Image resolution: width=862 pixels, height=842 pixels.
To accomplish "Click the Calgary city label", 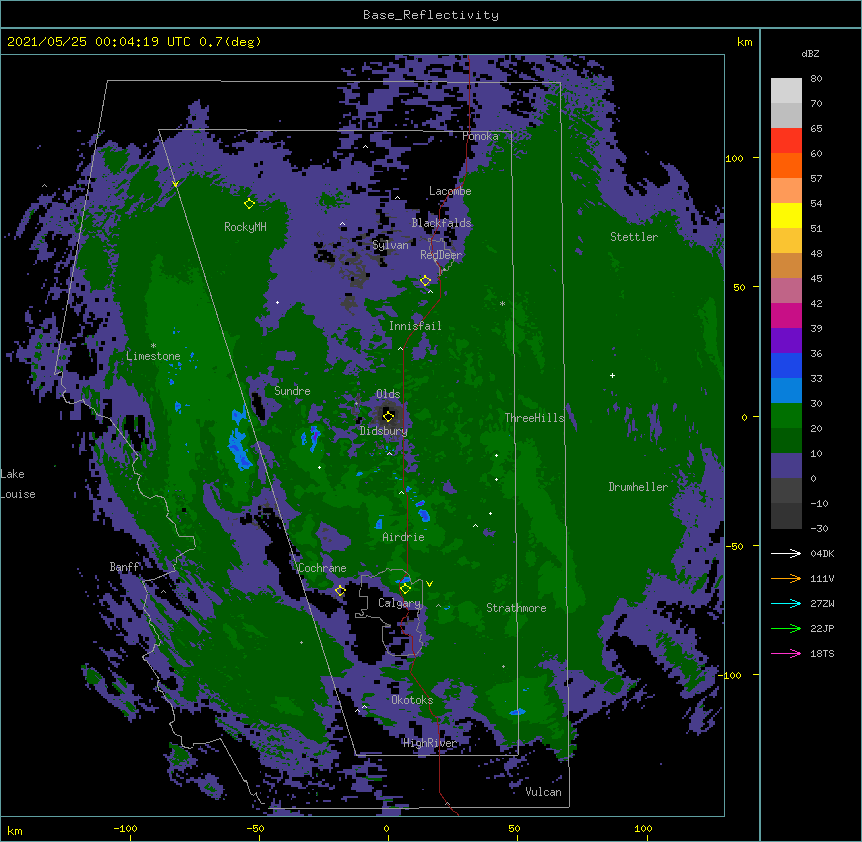I will click(399, 603).
